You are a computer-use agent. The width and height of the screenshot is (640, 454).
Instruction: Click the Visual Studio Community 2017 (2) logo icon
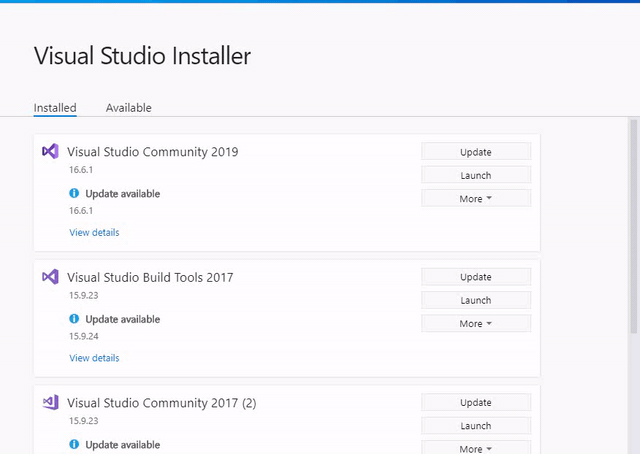coord(51,403)
